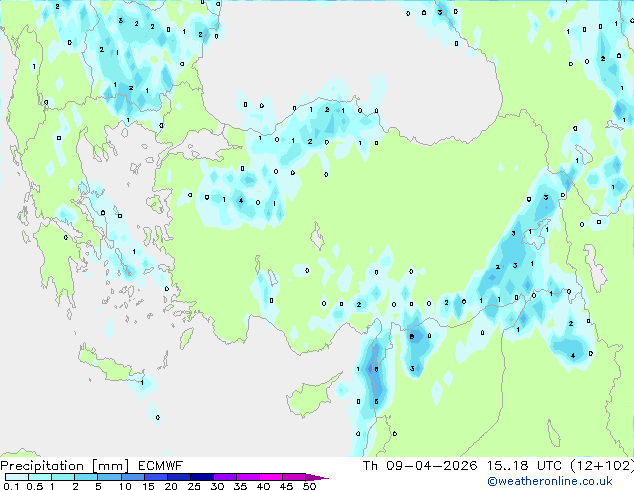This screenshot has width=634, height=490.
Task: Click the 0.1–0.5 mm legend color box
Action: coord(17,477)
